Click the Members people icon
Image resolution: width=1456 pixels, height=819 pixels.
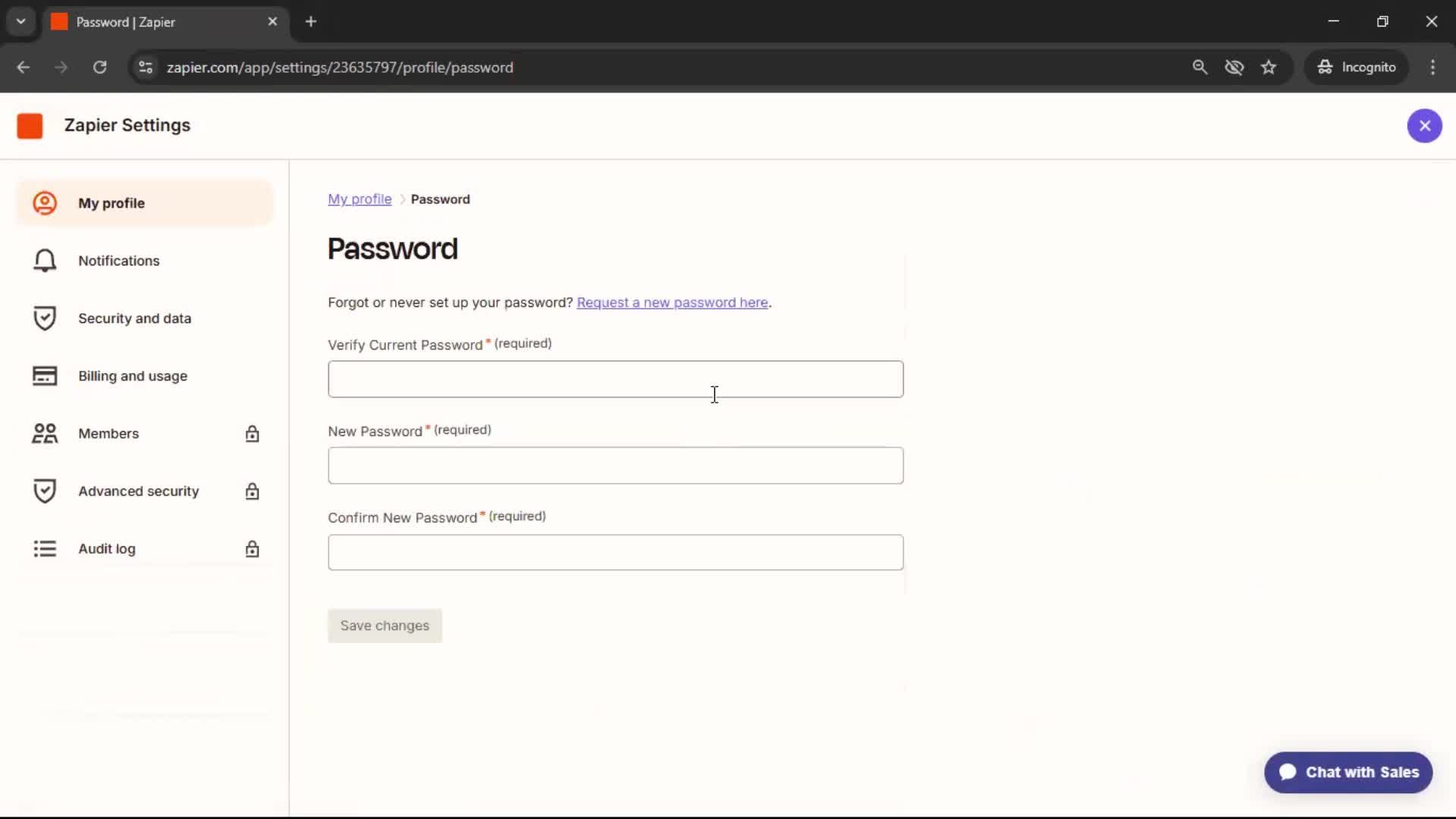pyautogui.click(x=45, y=434)
